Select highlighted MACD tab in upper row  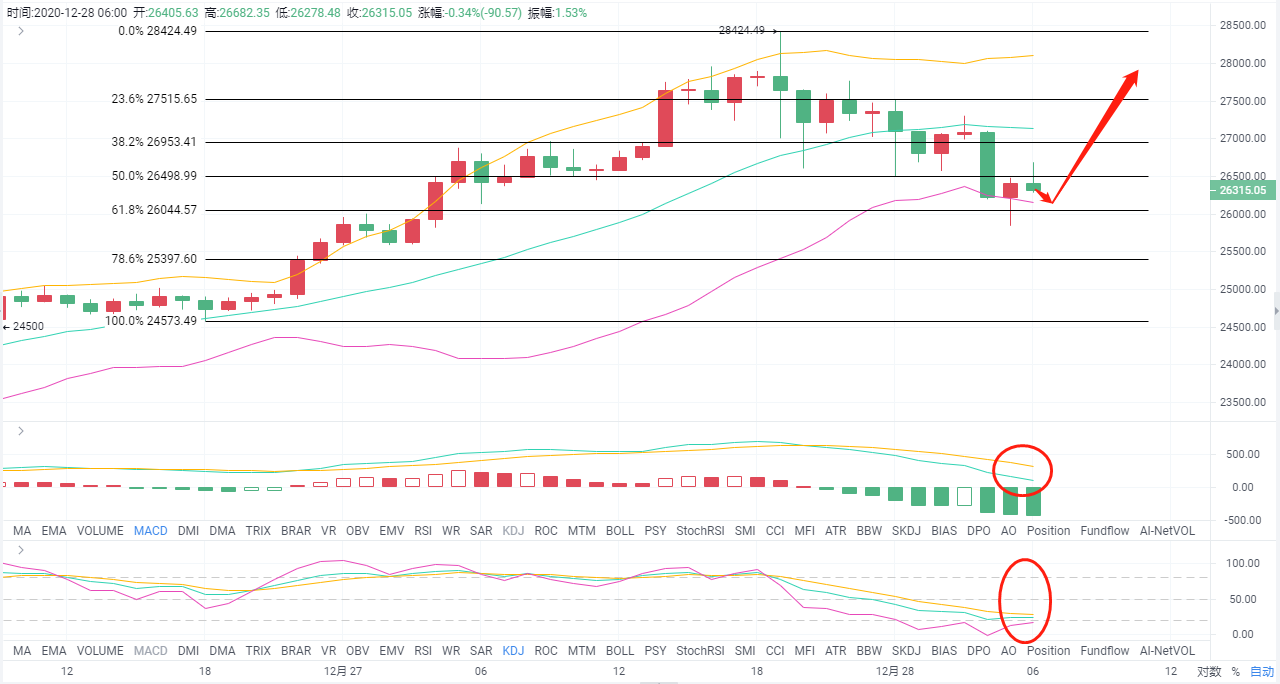tap(151, 531)
